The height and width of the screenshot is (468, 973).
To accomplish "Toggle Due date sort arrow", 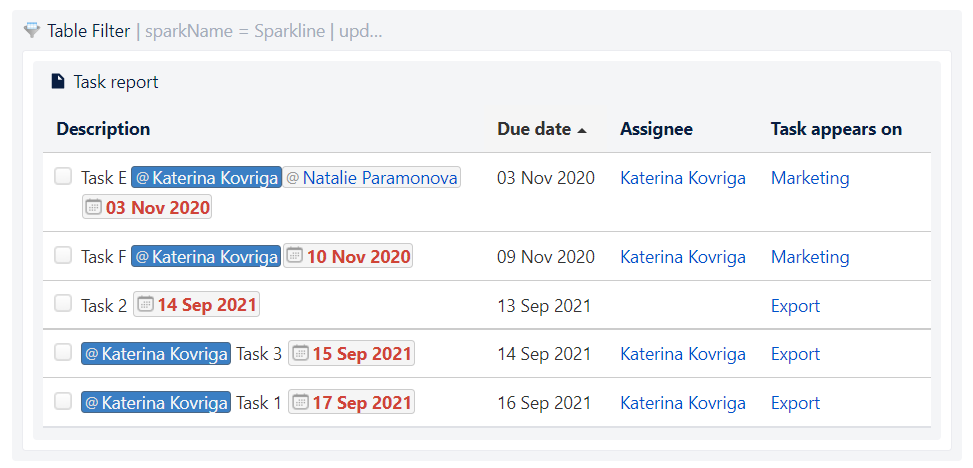I will [581, 130].
